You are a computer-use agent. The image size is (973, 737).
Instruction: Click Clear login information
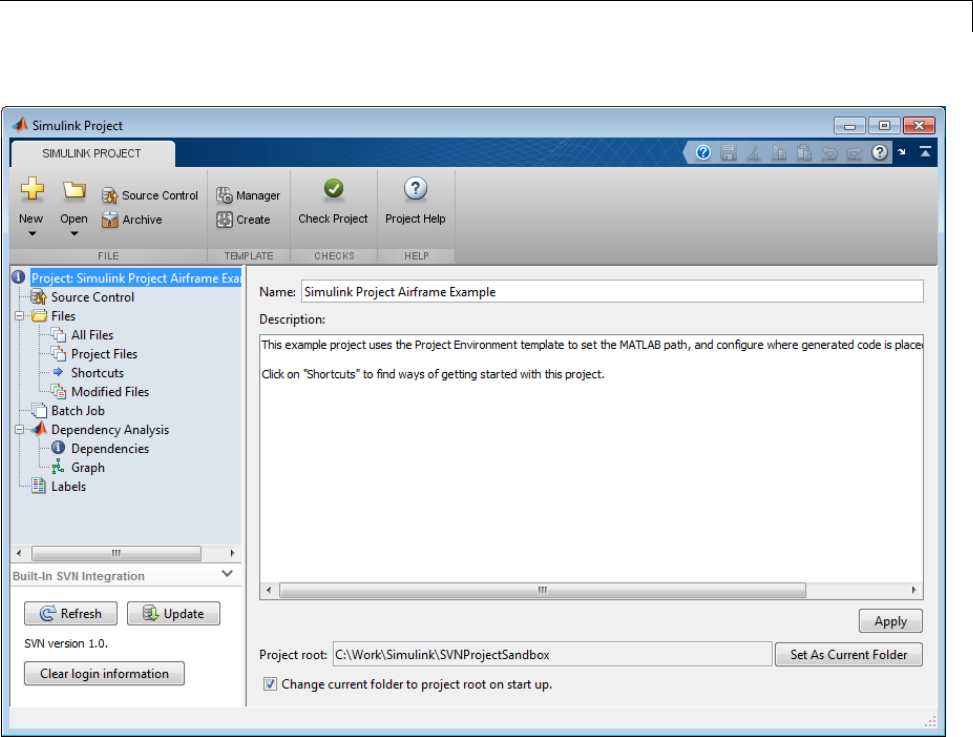[x=104, y=674]
